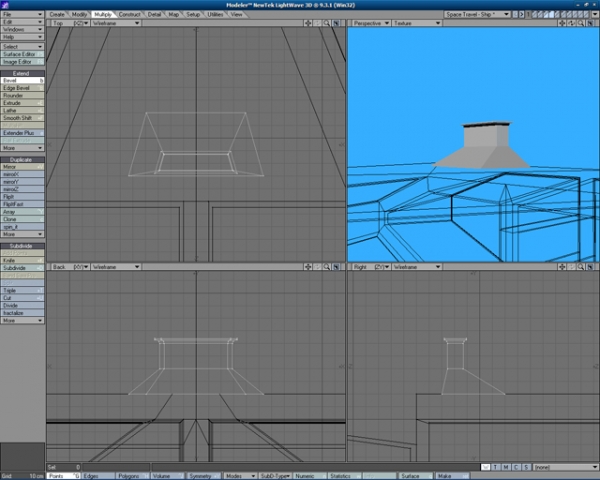Click the zoom magnifier icon in the Top viewport
600x480 pixels.
(326, 23)
